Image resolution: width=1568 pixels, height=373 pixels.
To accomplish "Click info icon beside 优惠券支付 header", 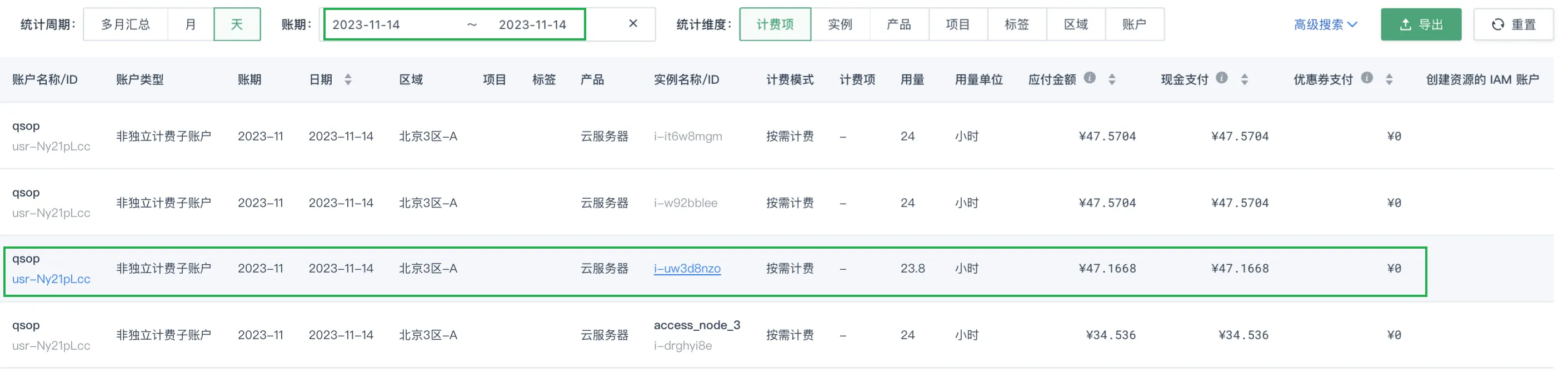I will [1367, 78].
